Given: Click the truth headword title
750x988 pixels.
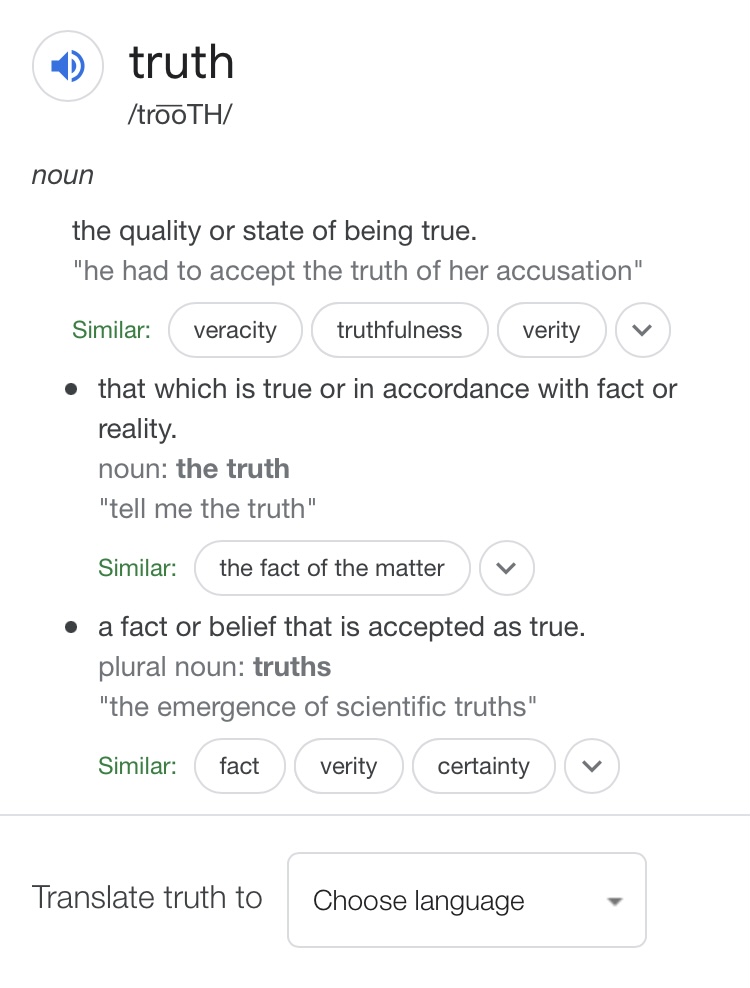Looking at the screenshot, I should point(181,63).
